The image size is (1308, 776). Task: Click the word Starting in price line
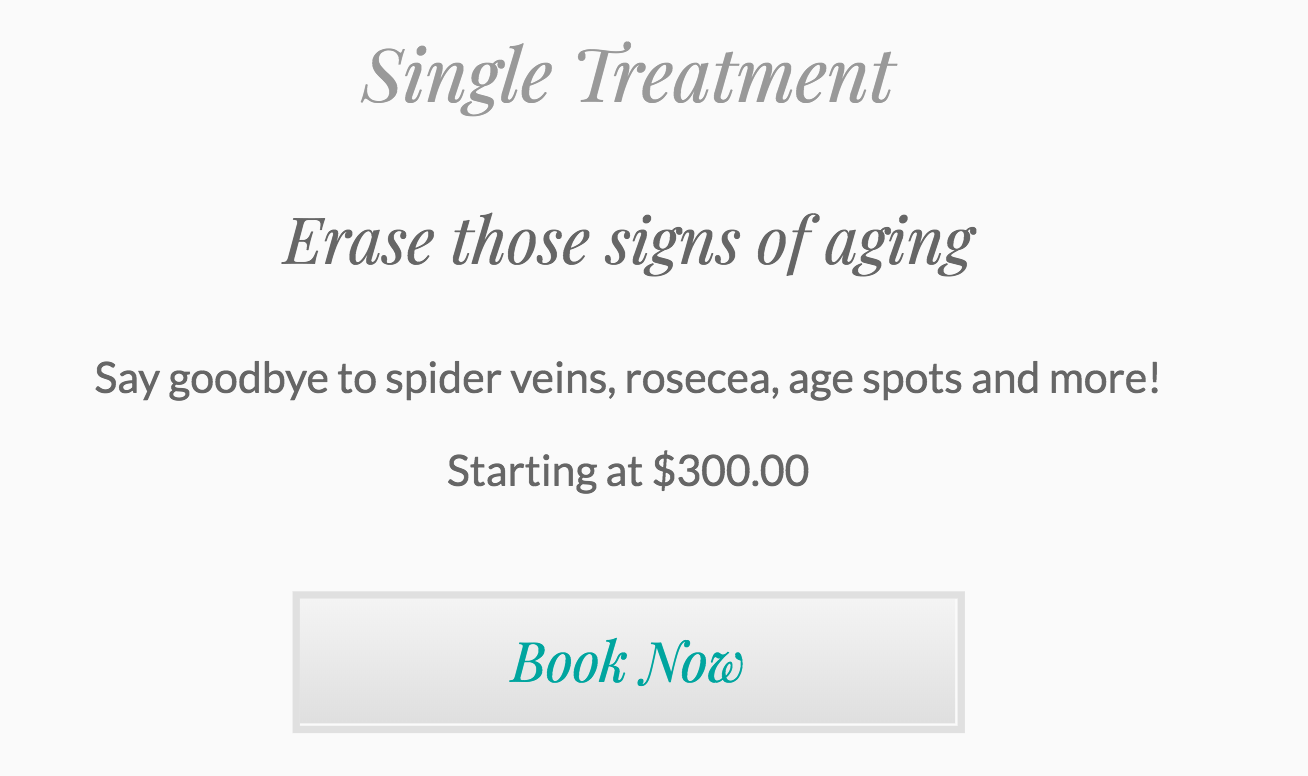(520, 472)
